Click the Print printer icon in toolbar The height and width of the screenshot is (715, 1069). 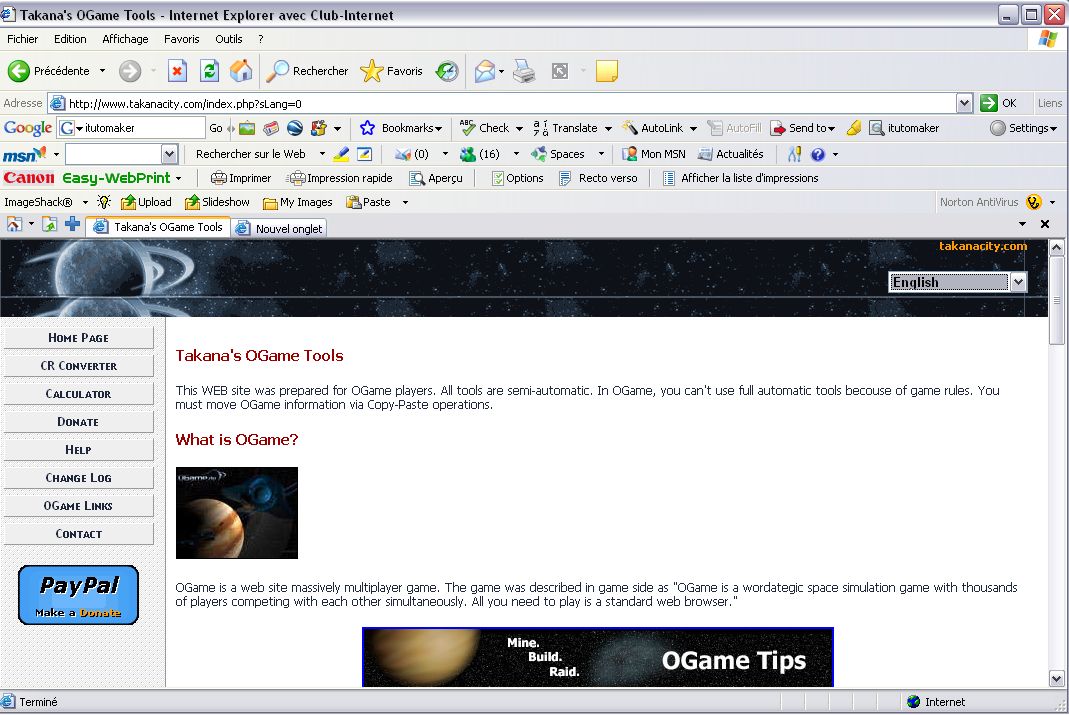tap(524, 71)
